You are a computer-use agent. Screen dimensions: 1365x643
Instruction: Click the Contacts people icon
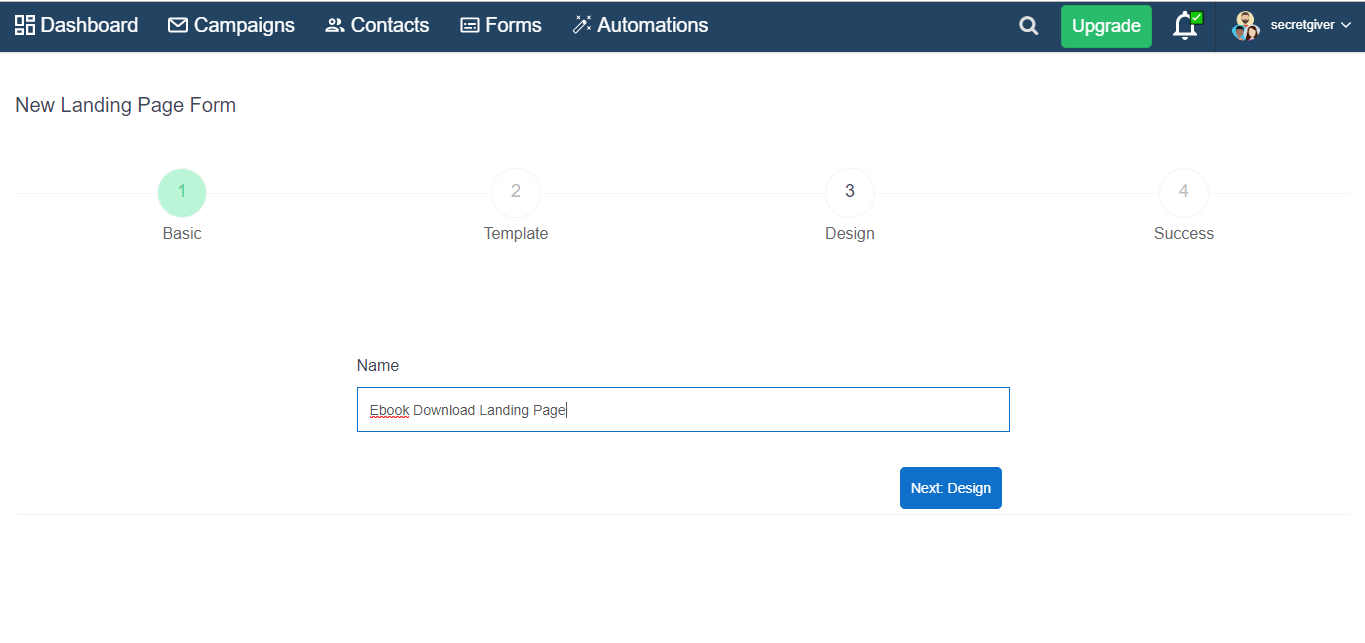[x=335, y=26]
